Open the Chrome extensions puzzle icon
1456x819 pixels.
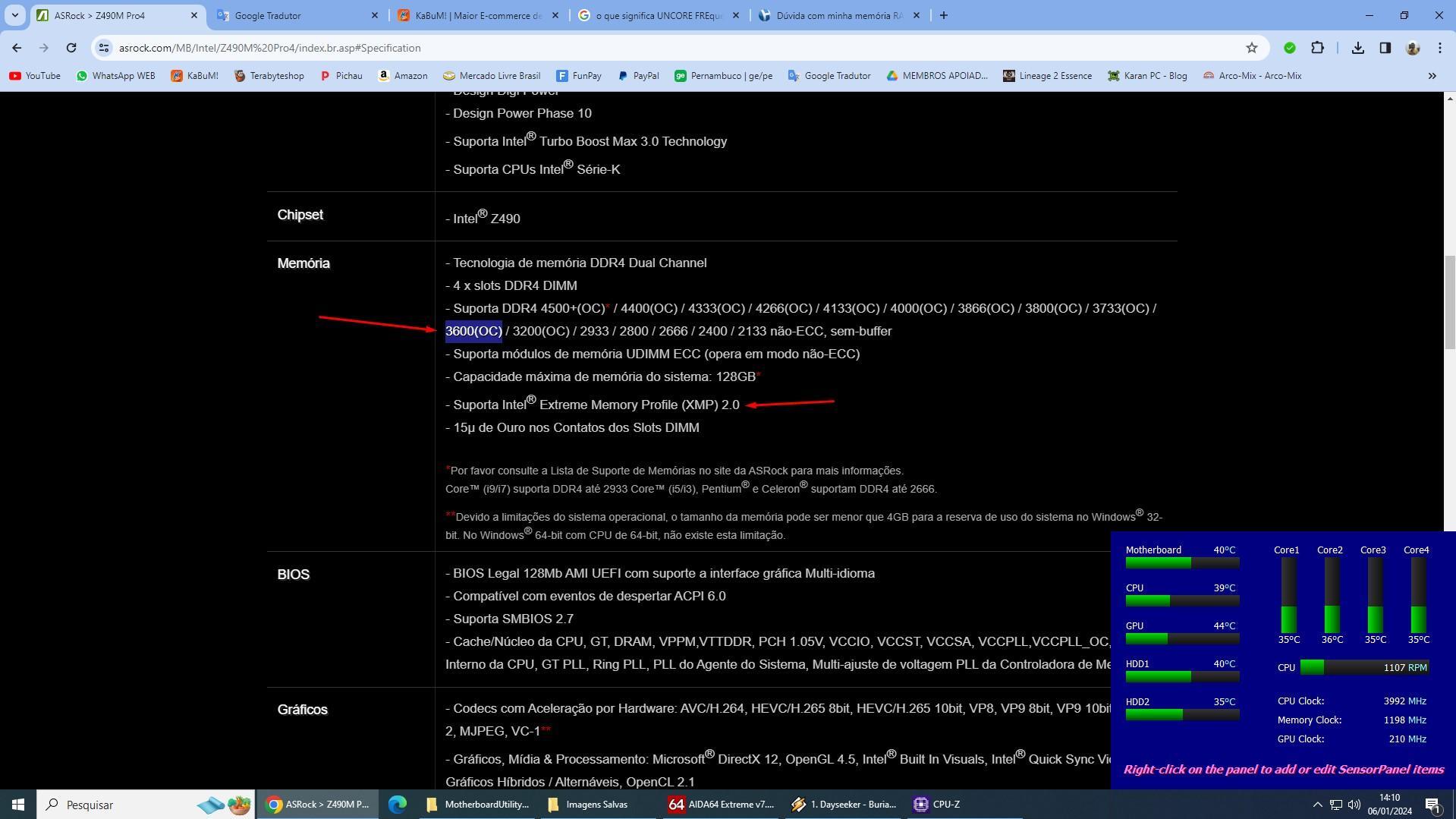pos(1318,48)
